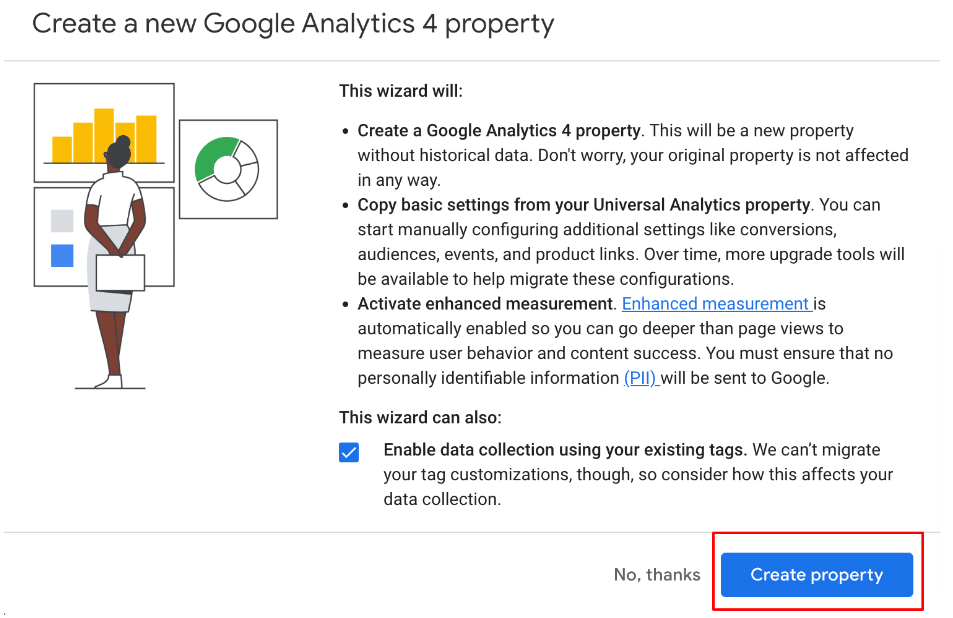Click the "Create a new Google Analytics 4 property" heading
The image size is (953, 618).
click(293, 23)
